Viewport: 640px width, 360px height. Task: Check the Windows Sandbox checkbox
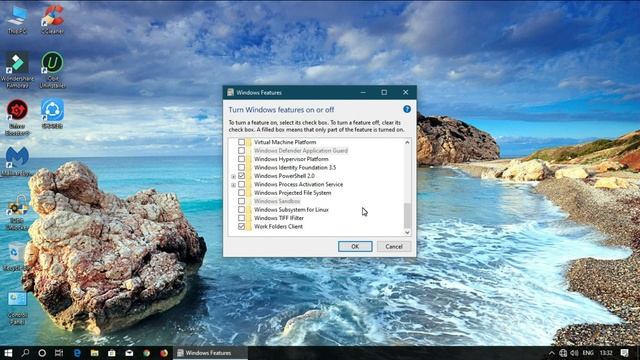pyautogui.click(x=241, y=201)
